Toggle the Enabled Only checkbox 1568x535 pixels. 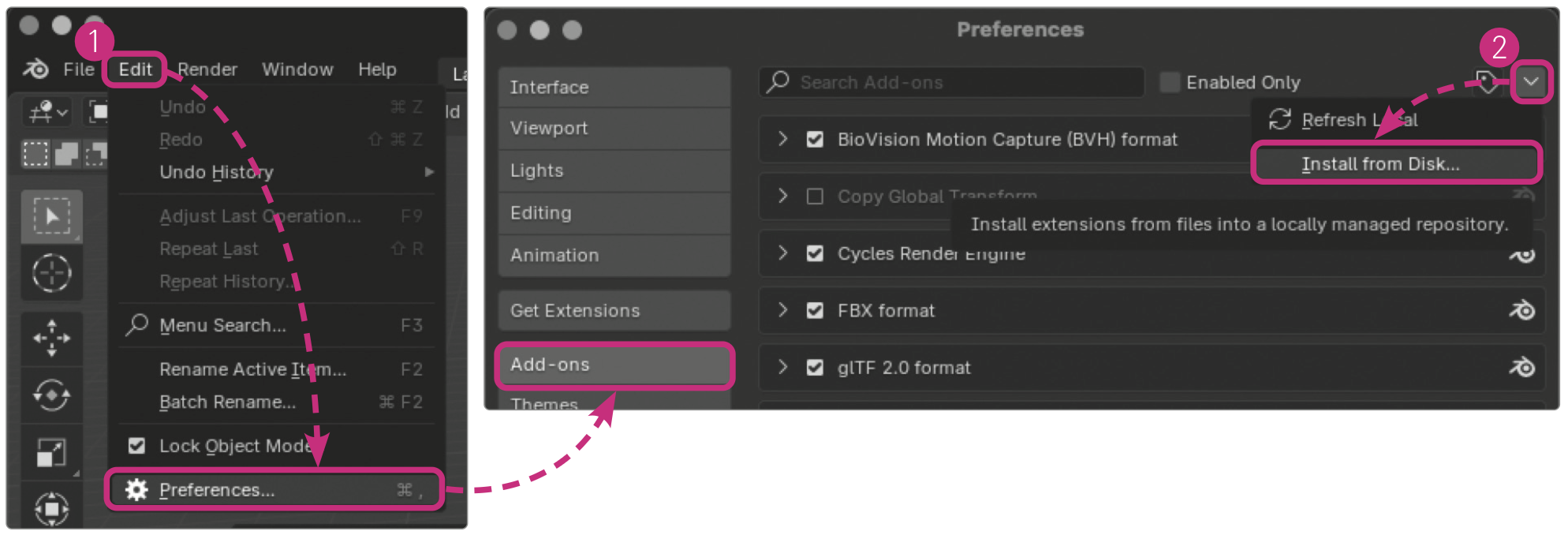(1170, 82)
